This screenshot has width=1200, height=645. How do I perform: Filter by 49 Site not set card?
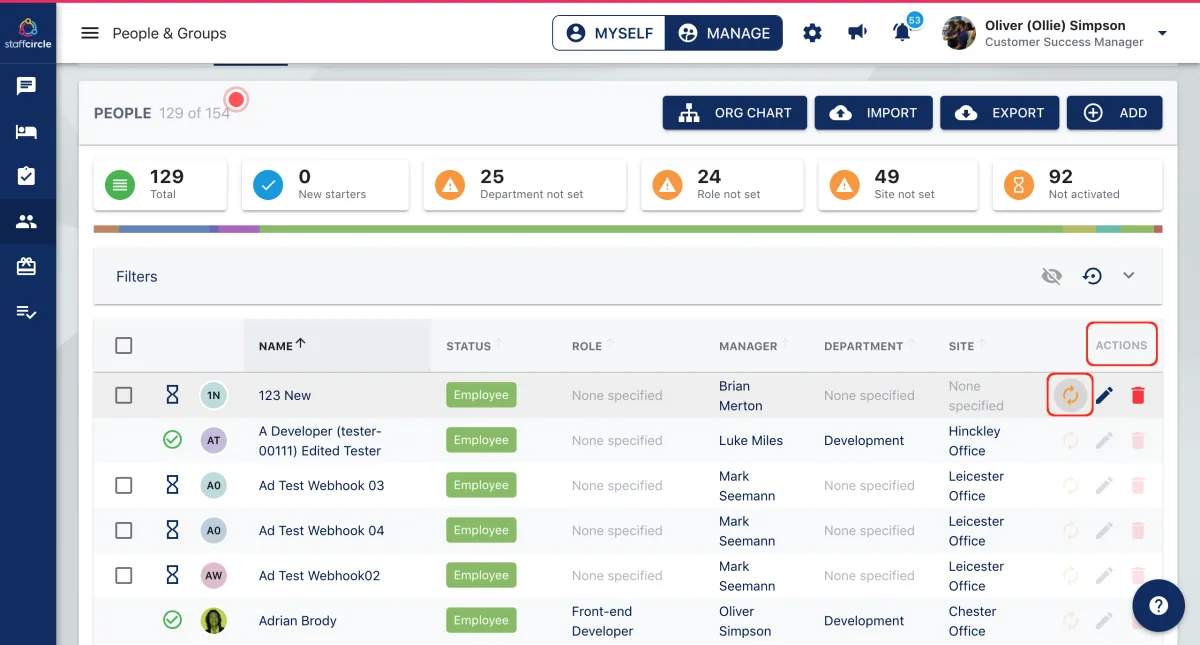(898, 185)
